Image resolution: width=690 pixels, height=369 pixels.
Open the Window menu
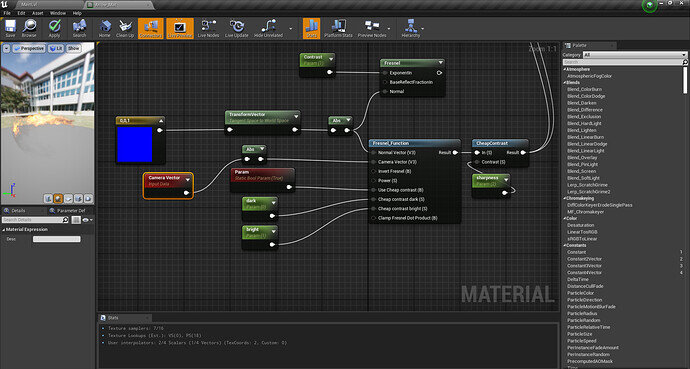[58, 13]
